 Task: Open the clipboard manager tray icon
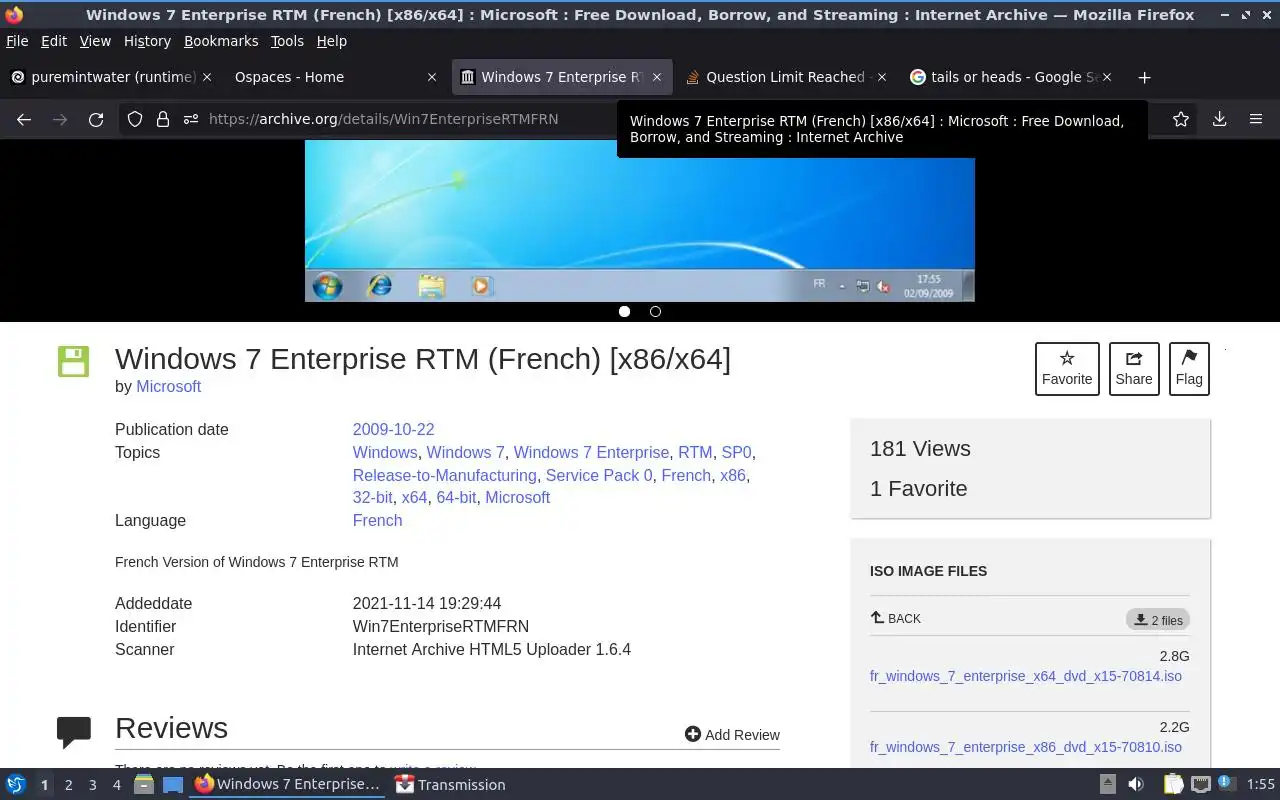point(1173,785)
